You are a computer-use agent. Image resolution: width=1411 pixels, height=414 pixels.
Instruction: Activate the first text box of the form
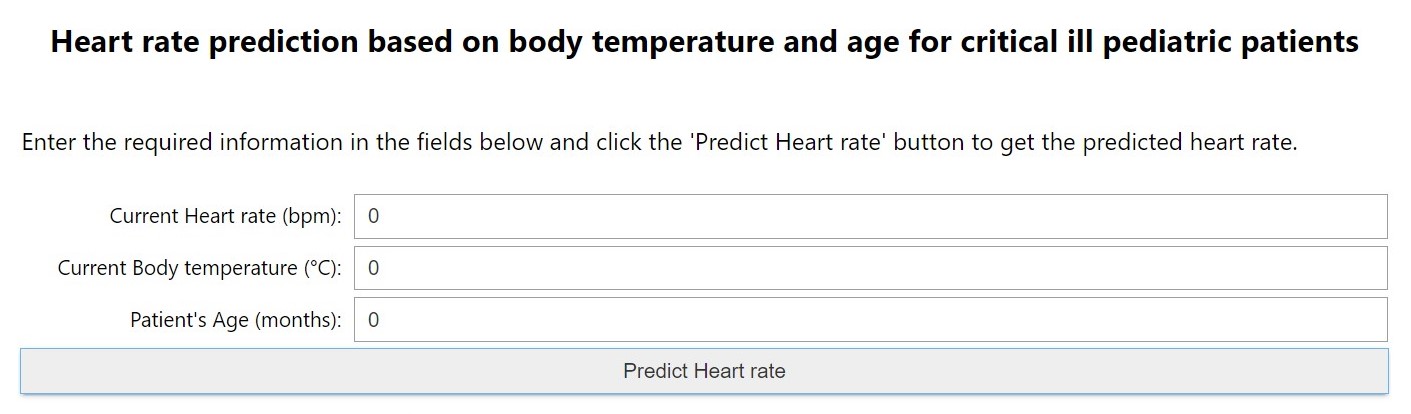(870, 216)
